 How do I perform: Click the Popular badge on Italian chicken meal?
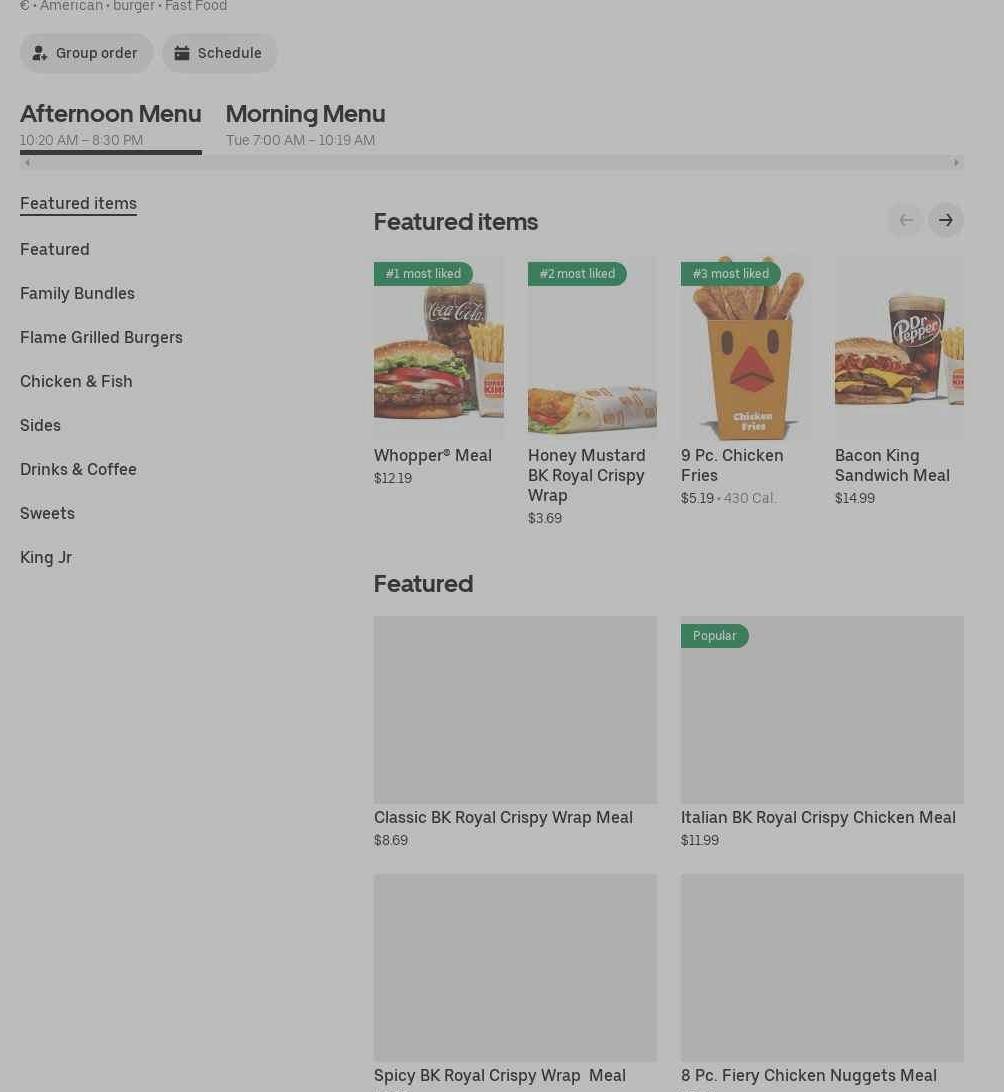(714, 636)
